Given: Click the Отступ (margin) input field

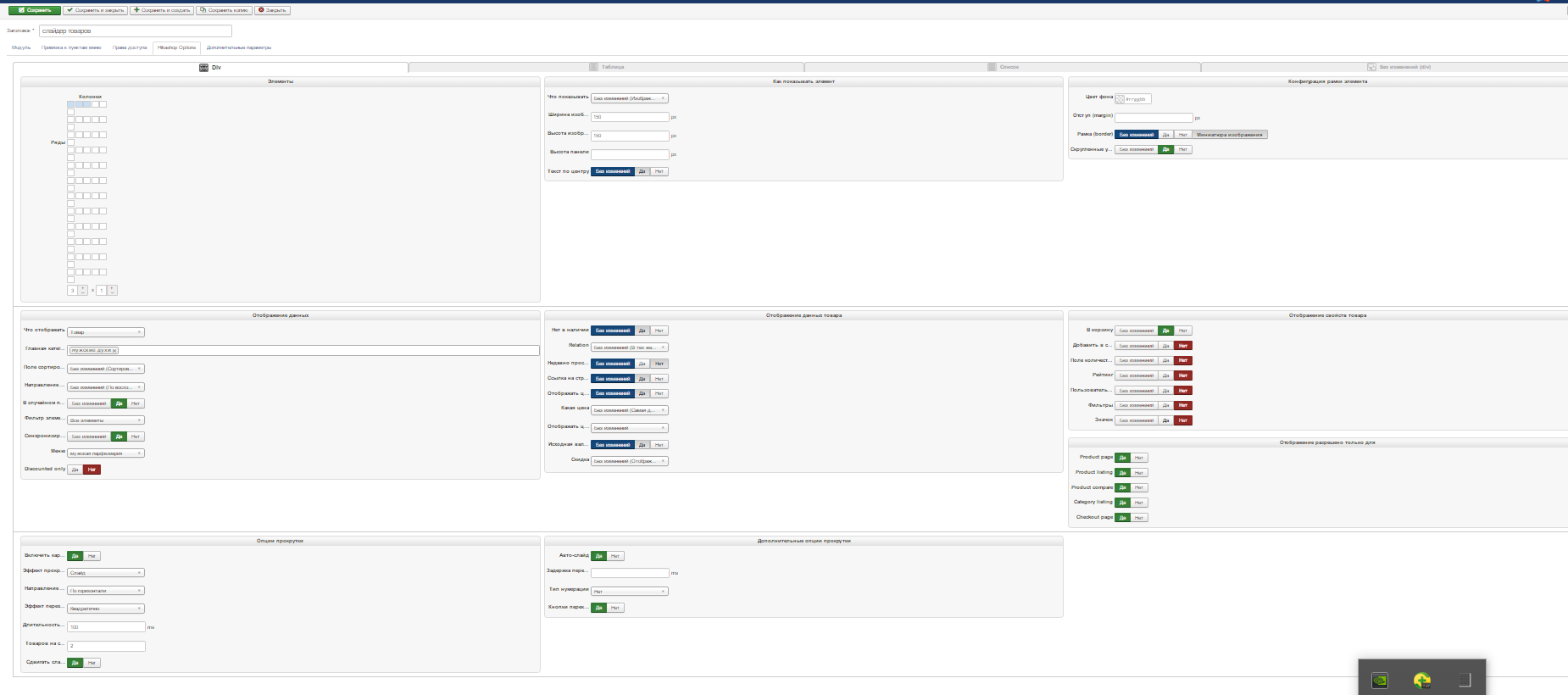Looking at the screenshot, I should click(x=1154, y=118).
